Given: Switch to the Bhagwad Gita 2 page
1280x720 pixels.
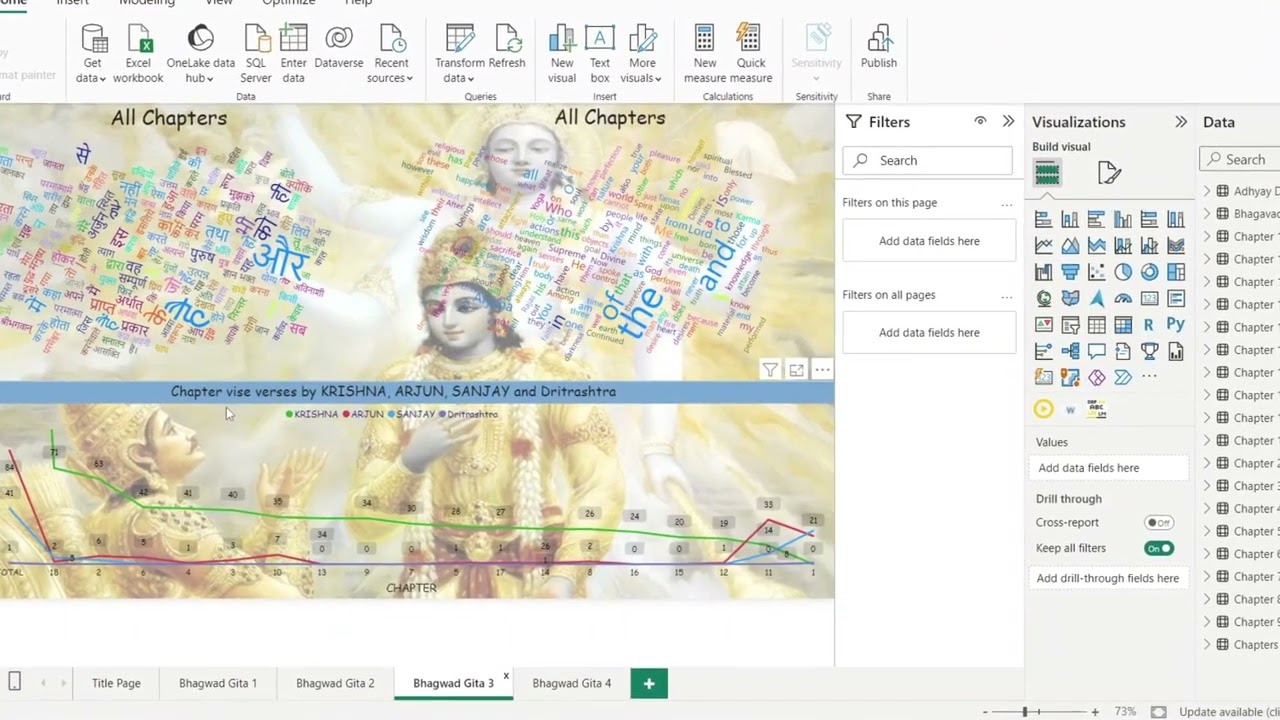Looking at the screenshot, I should 335,683.
